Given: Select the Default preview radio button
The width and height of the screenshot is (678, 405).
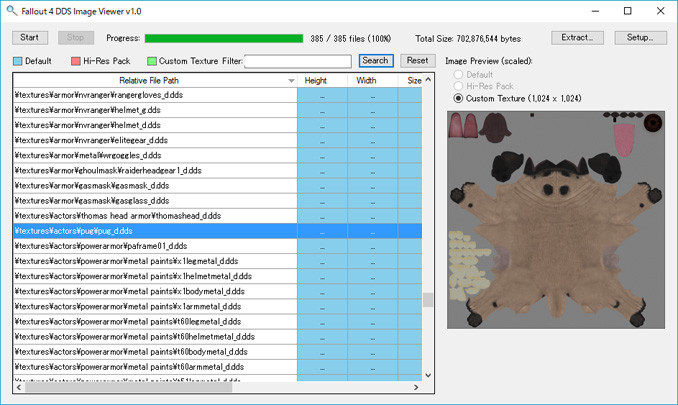Looking at the screenshot, I should coord(458,74).
